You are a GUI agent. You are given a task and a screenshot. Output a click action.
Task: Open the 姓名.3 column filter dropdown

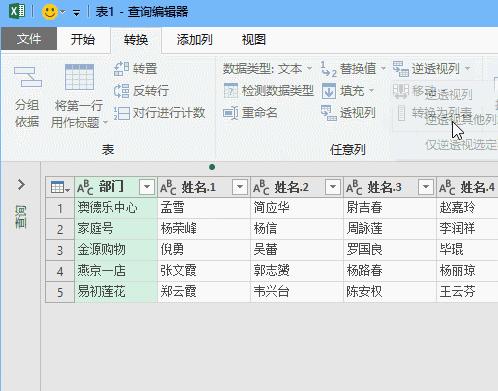click(426, 187)
